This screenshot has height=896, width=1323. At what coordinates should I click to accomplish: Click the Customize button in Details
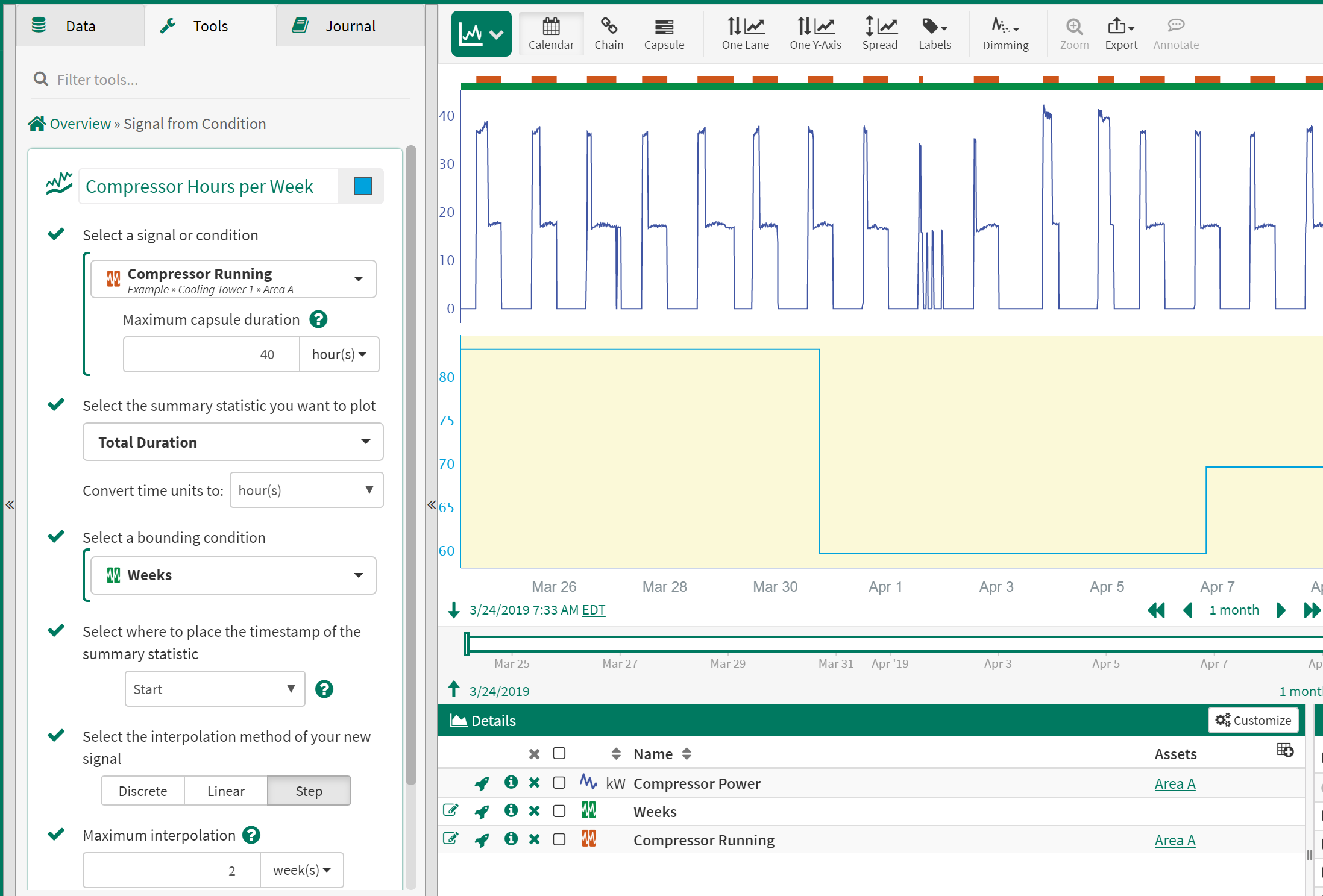point(1252,720)
